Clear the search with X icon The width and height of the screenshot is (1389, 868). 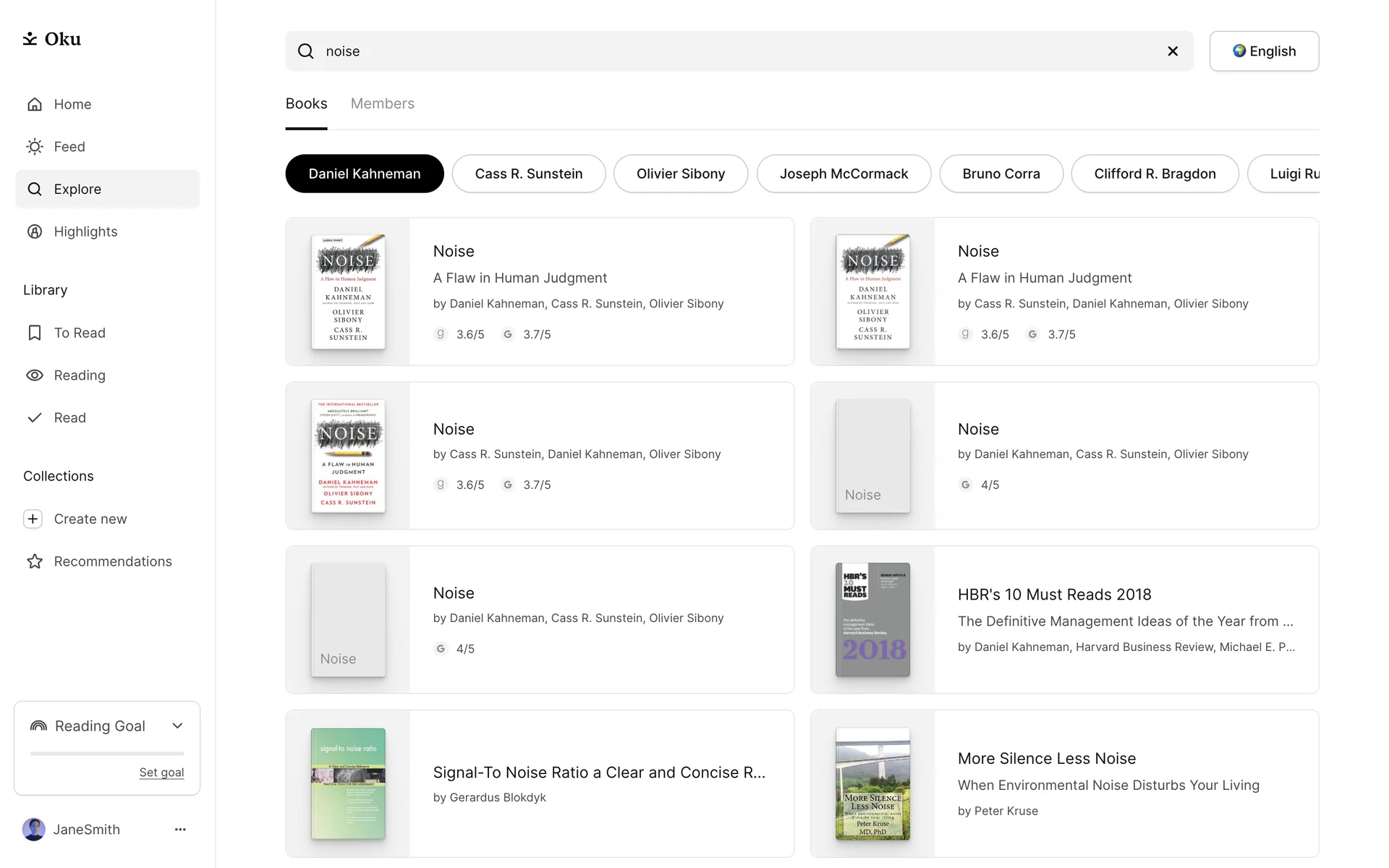click(x=1173, y=51)
